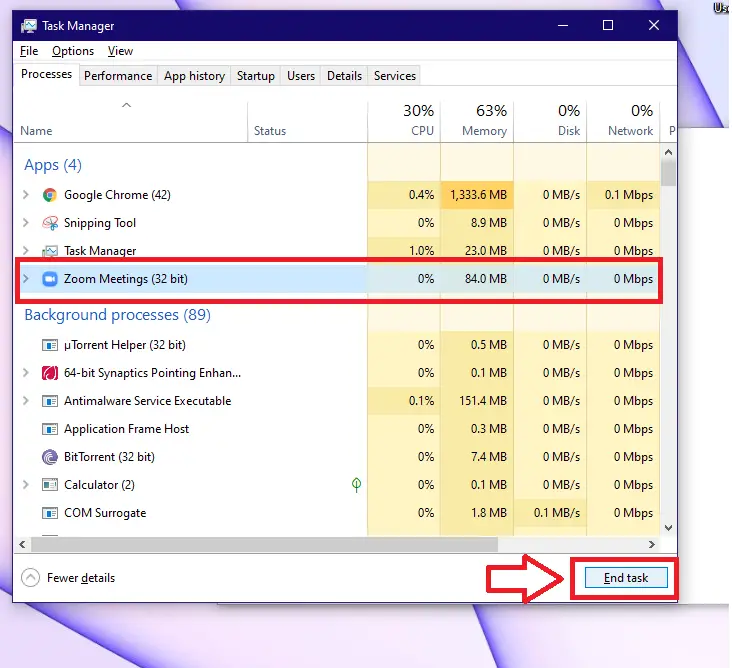The width and height of the screenshot is (732, 668).
Task: Click the Application Frame Host icon
Action: pyautogui.click(x=49, y=429)
